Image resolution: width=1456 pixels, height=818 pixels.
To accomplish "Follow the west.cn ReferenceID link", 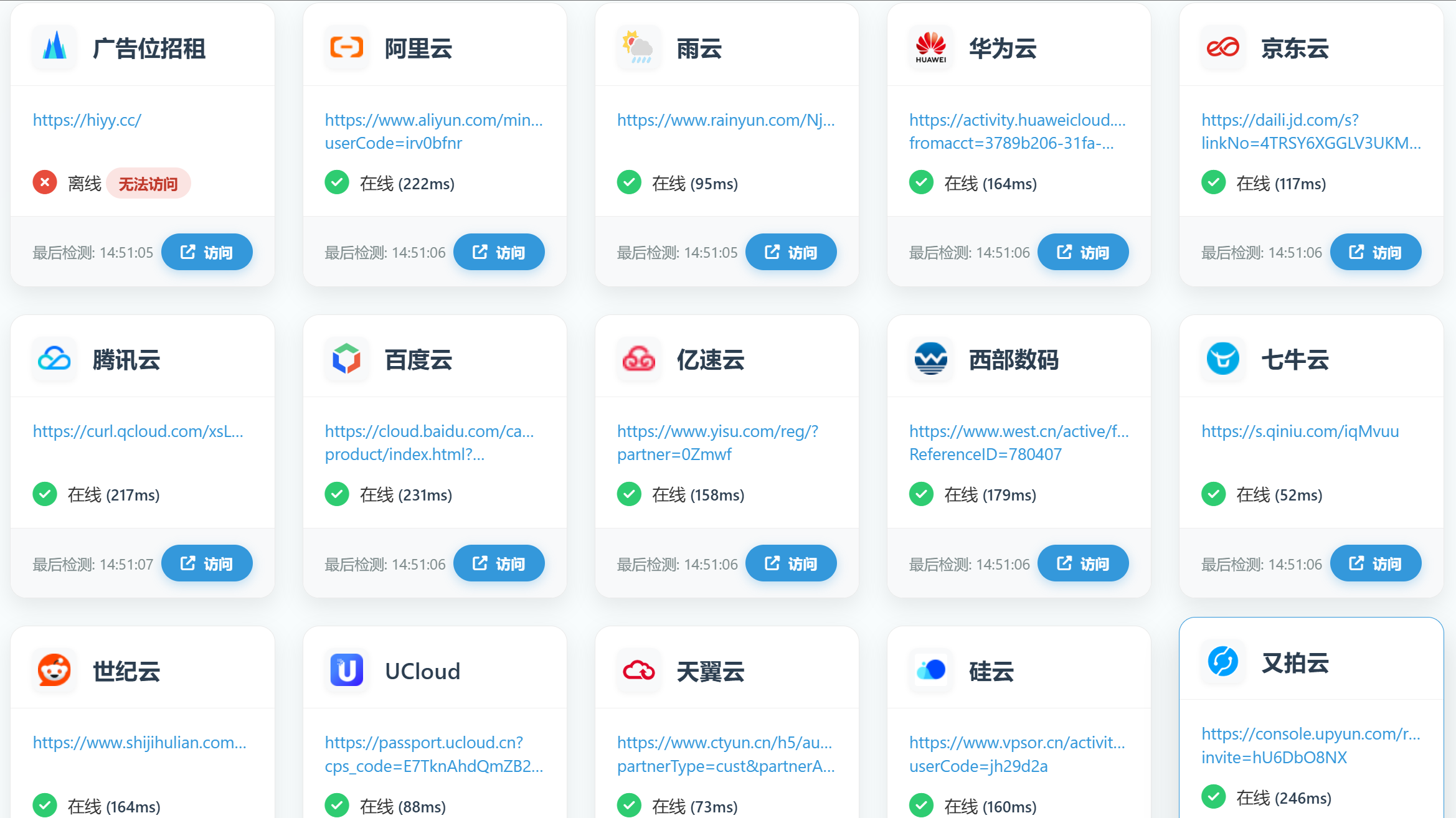I will point(1019,443).
